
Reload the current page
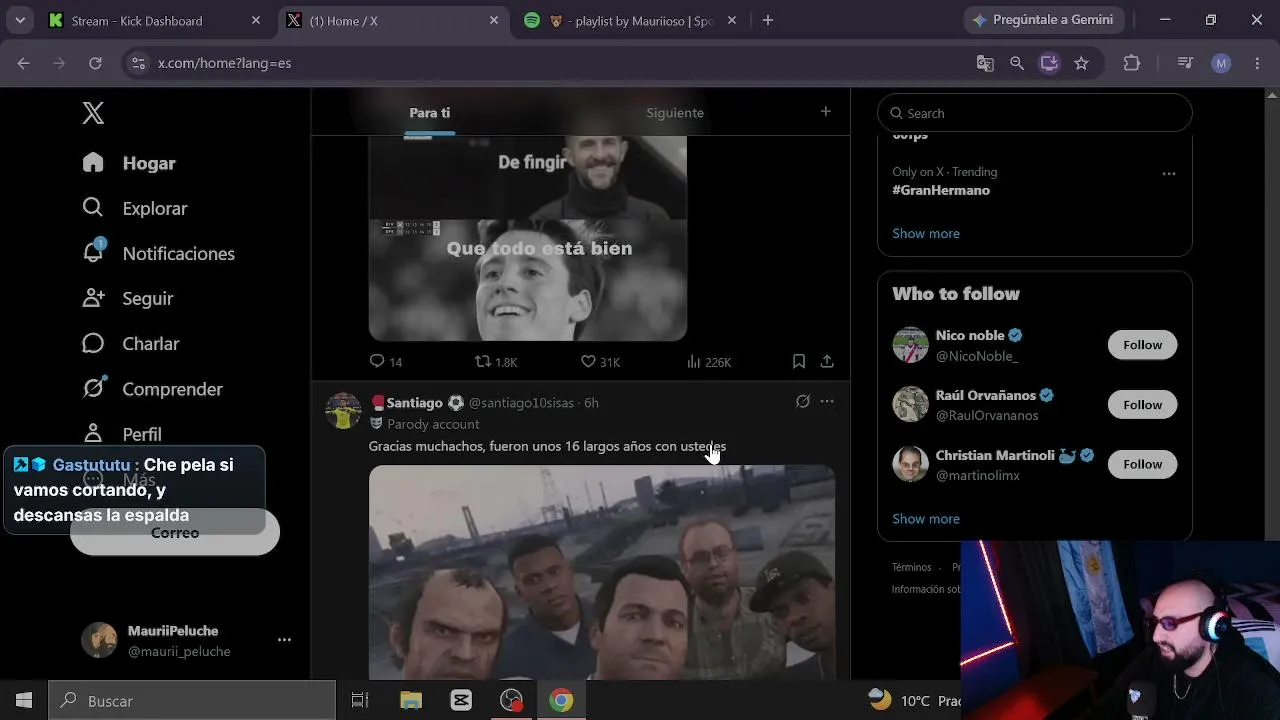point(95,63)
